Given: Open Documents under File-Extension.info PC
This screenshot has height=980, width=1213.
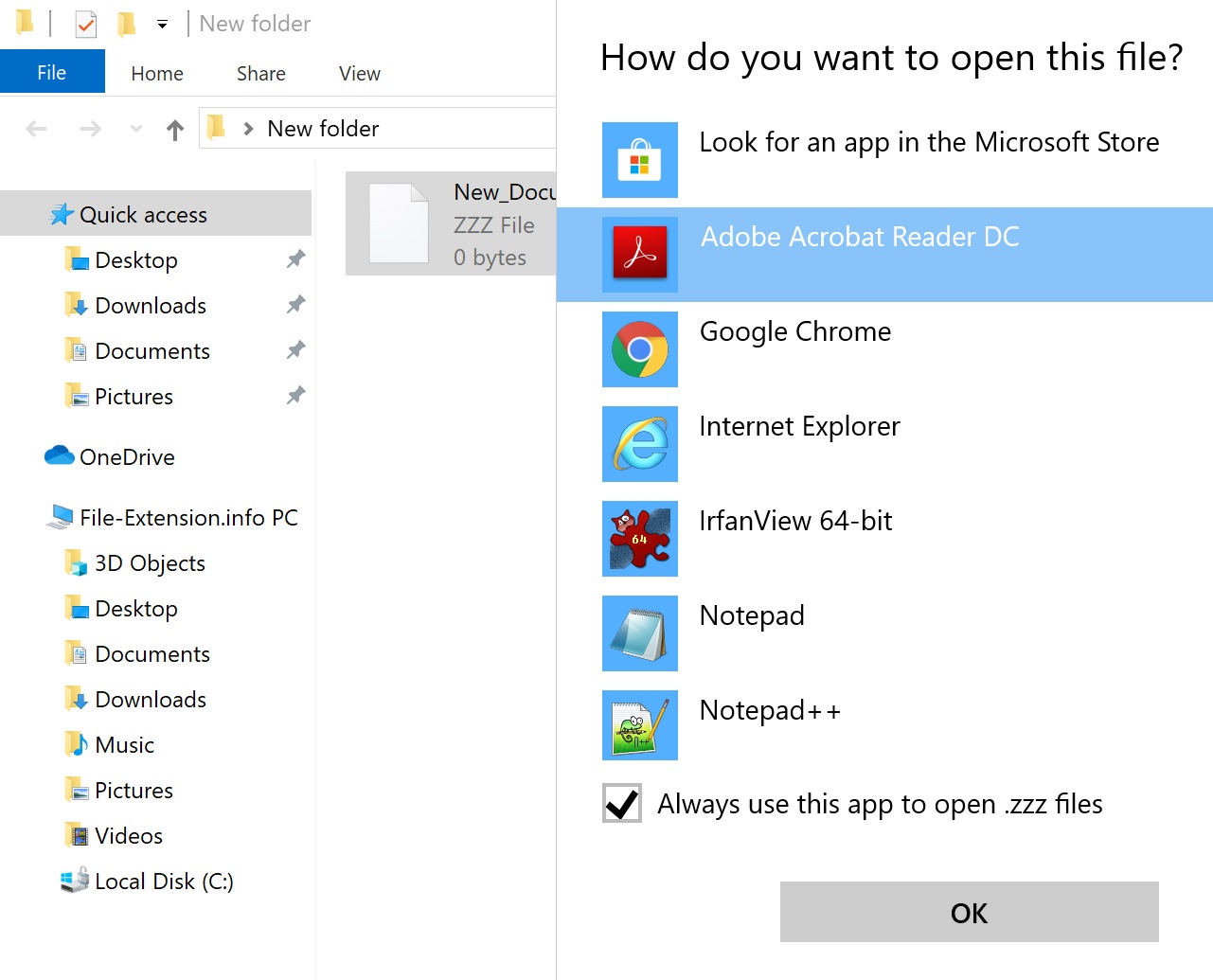Looking at the screenshot, I should (152, 654).
